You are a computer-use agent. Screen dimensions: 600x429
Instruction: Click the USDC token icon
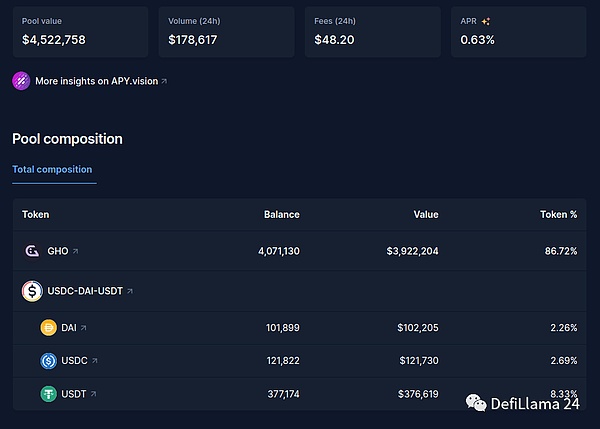(x=48, y=360)
